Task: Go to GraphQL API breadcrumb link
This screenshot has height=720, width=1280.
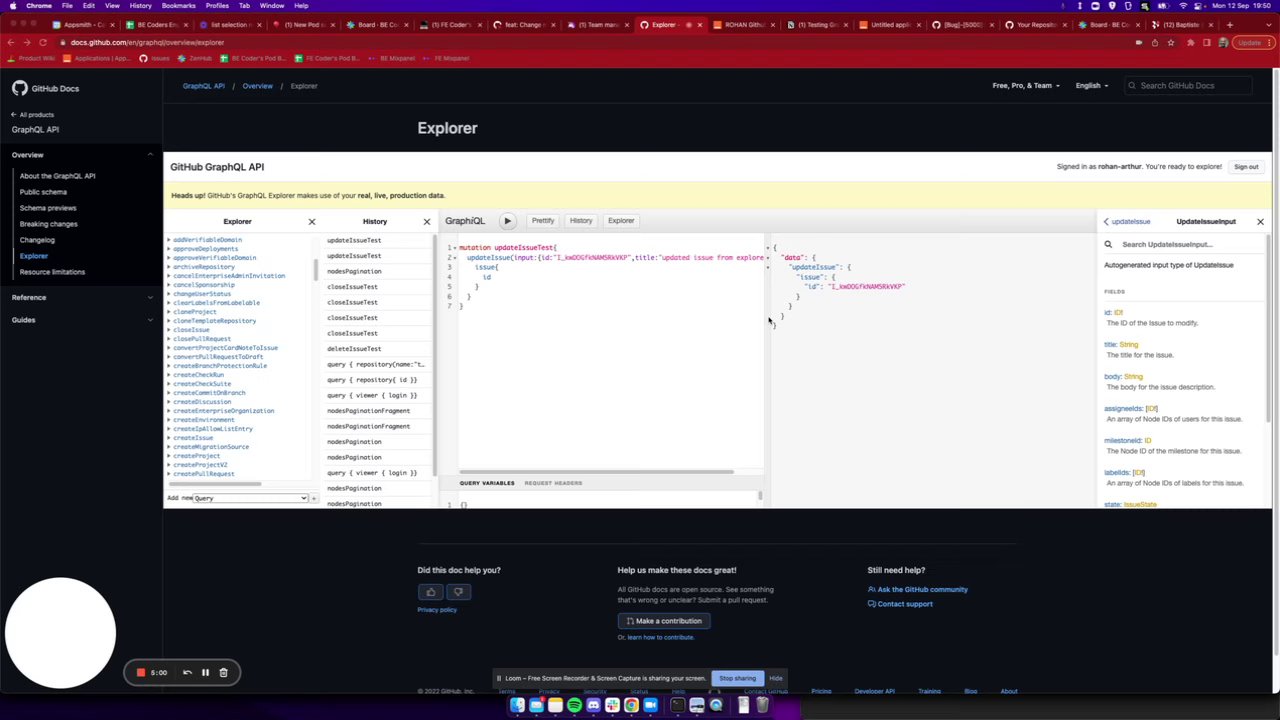Action: 204,86
